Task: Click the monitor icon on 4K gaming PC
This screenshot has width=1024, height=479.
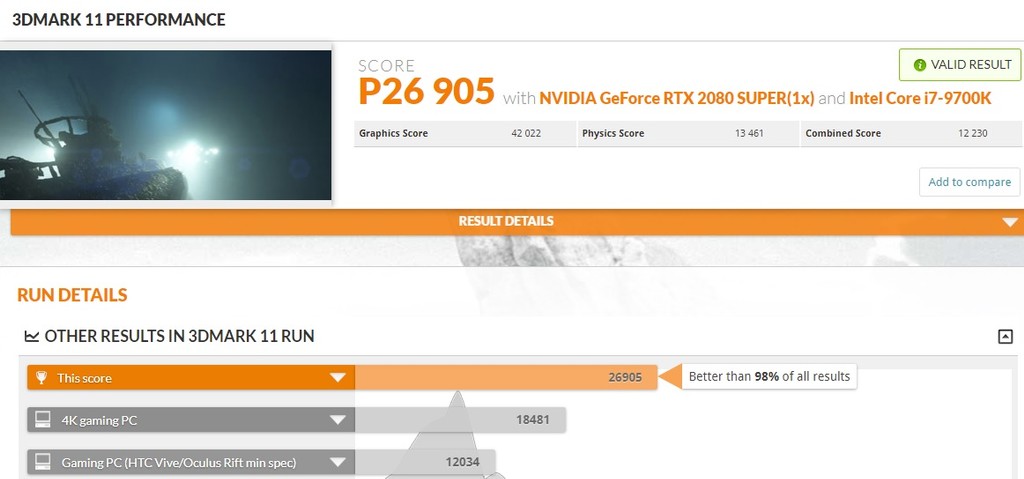Action: click(x=43, y=420)
